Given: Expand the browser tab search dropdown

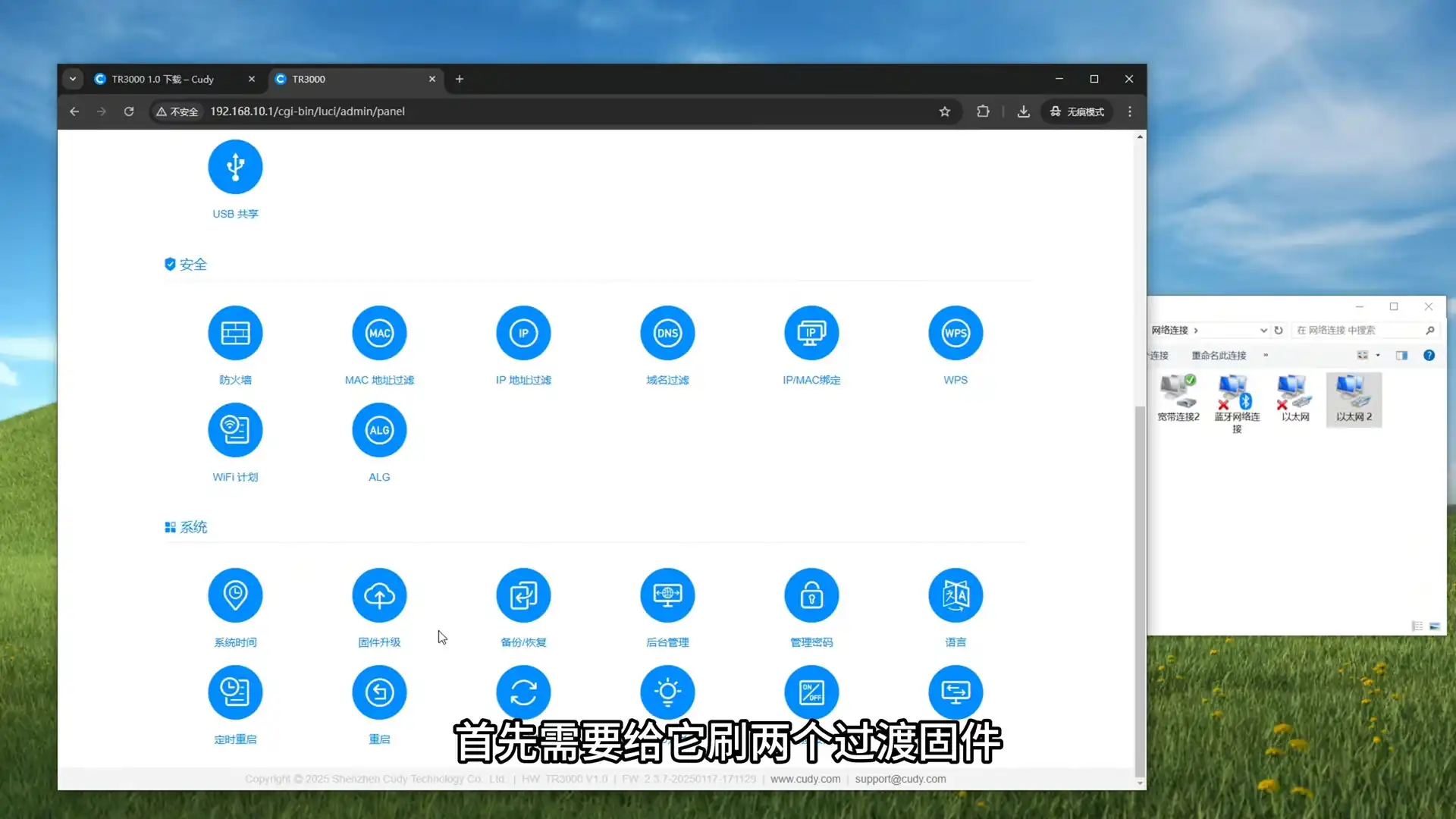Looking at the screenshot, I should tap(73, 79).
